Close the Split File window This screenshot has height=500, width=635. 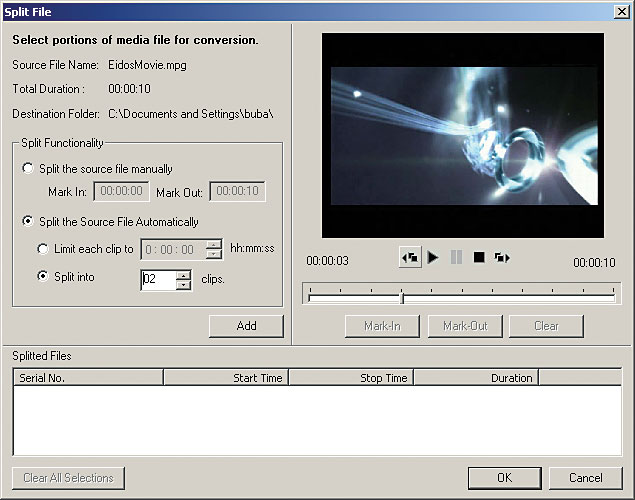pos(622,11)
